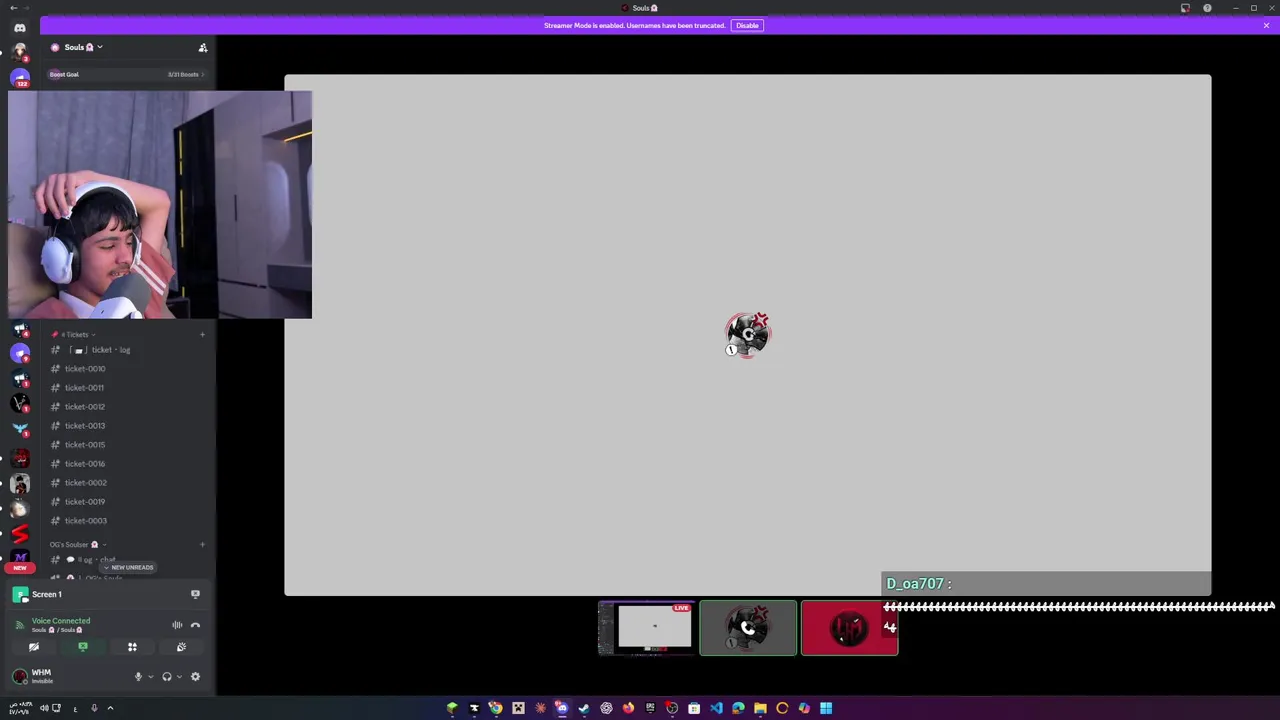
Task: Show hidden system tray icons
Action: pyautogui.click(x=110, y=708)
